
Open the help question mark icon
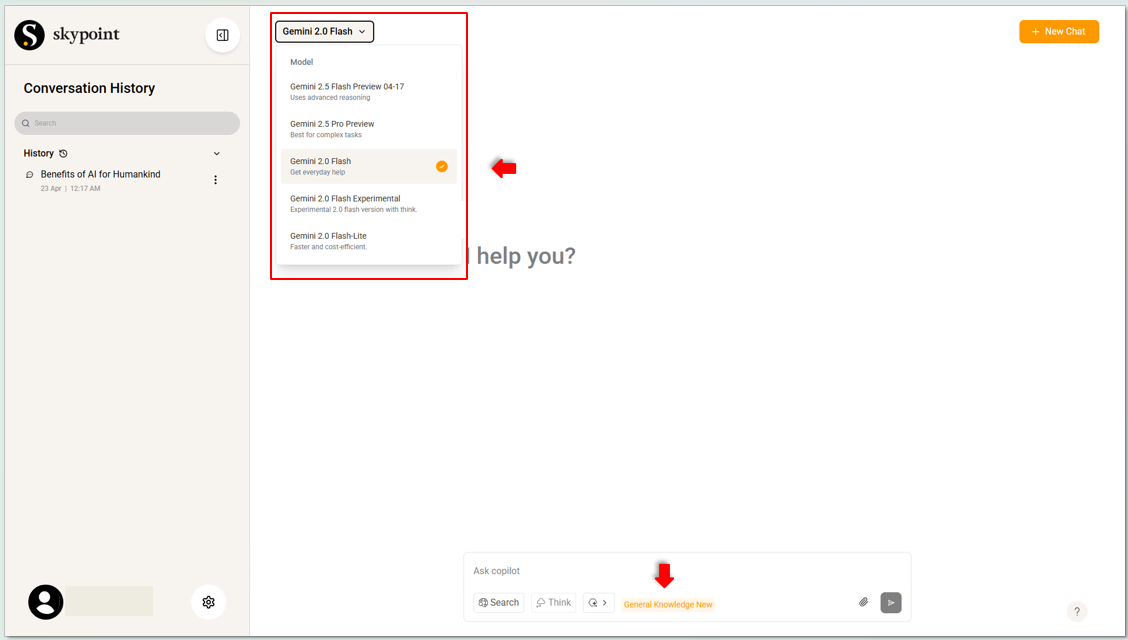[1076, 611]
